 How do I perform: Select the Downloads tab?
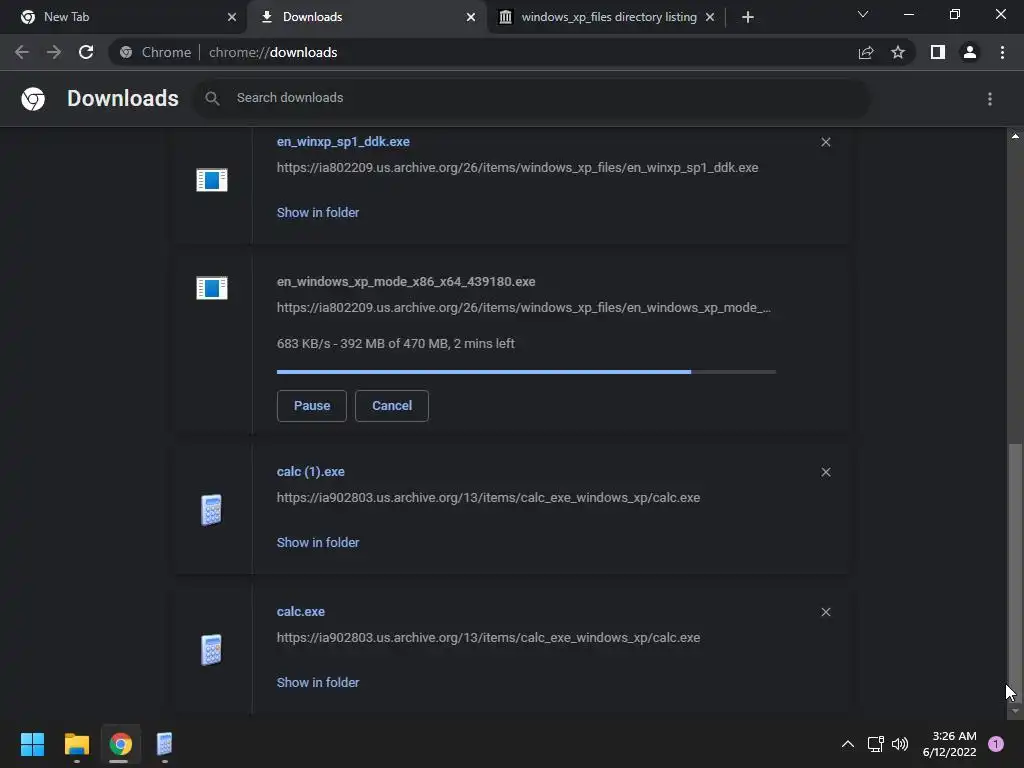[x=367, y=17]
